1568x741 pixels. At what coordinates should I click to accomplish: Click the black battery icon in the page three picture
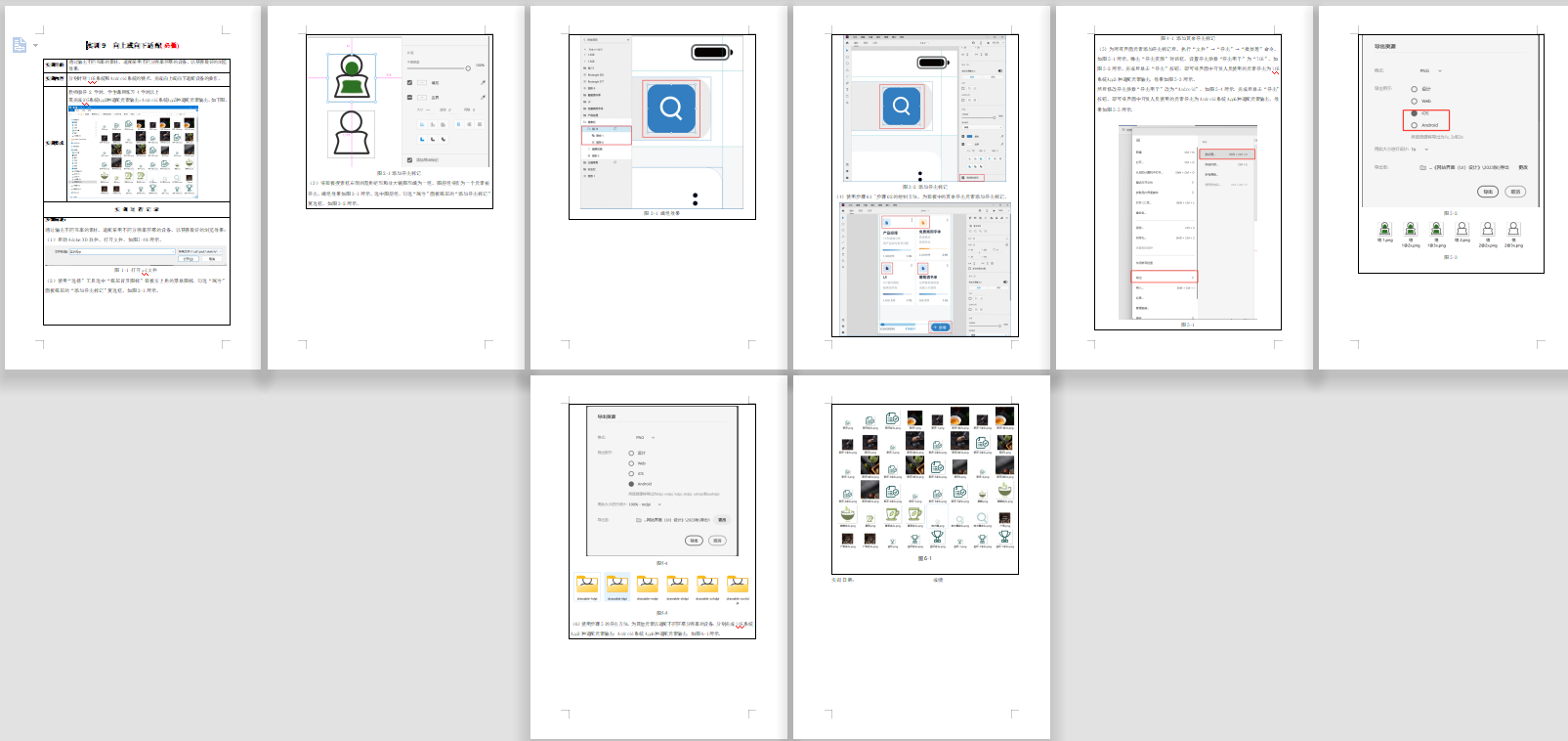711,53
